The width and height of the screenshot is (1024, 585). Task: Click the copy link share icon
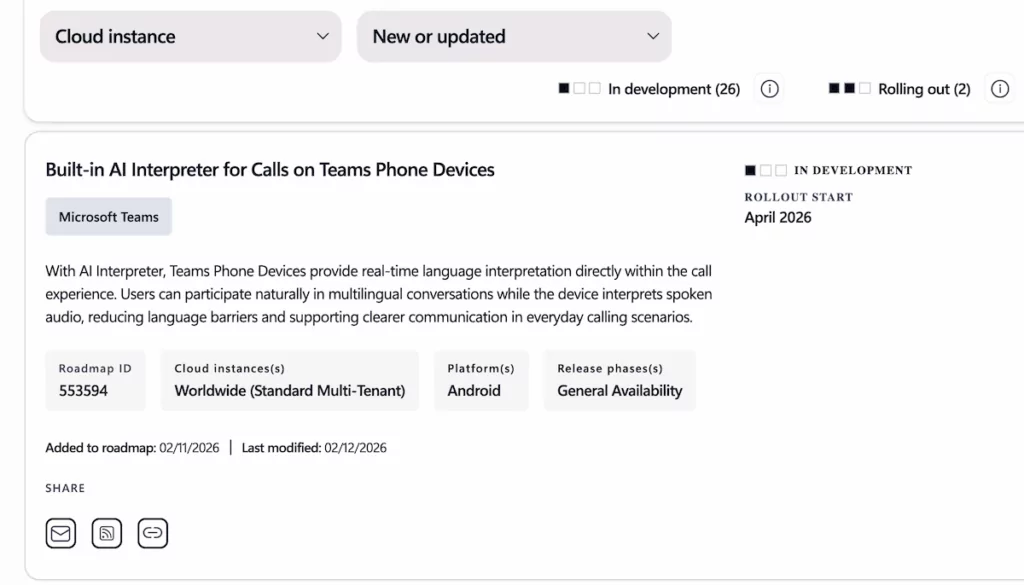click(x=152, y=532)
